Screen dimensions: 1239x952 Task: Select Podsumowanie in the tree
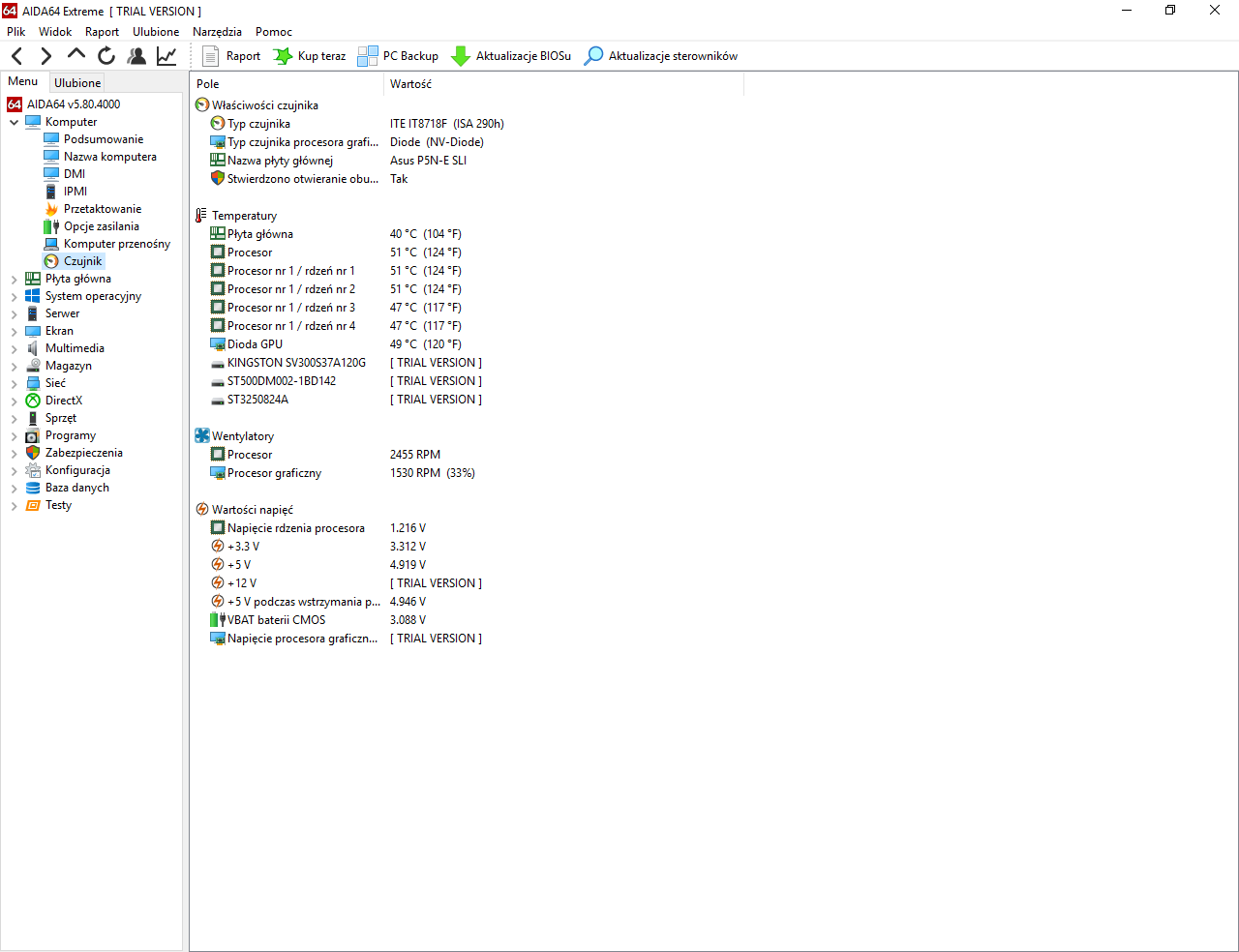point(94,139)
